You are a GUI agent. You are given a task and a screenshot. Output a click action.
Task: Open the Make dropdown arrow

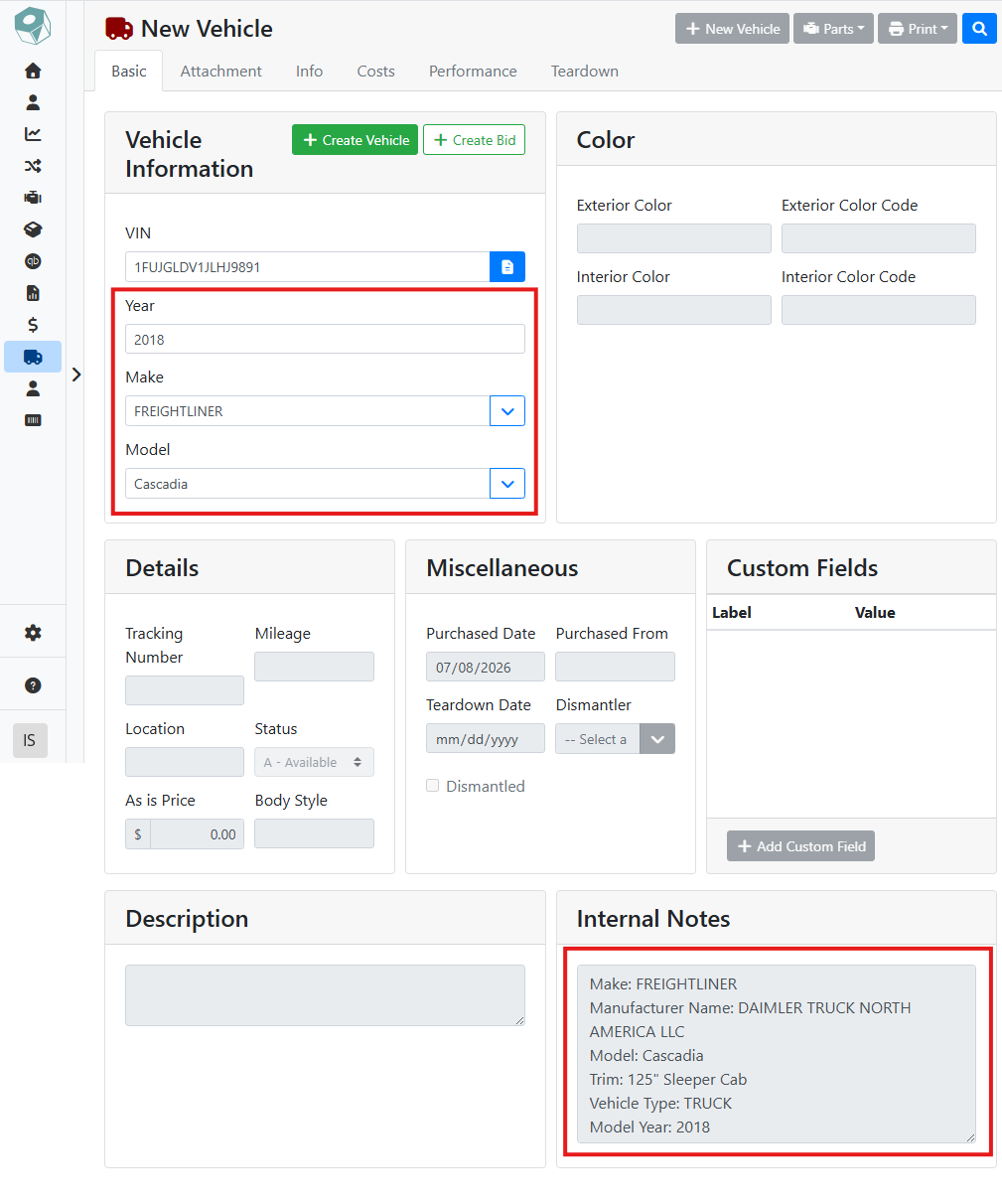(x=507, y=411)
